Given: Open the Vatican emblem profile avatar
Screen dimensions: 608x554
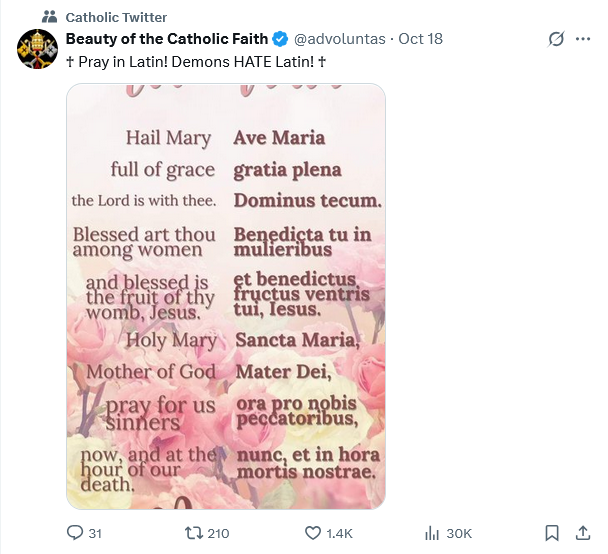Looking at the screenshot, I should [x=37, y=49].
